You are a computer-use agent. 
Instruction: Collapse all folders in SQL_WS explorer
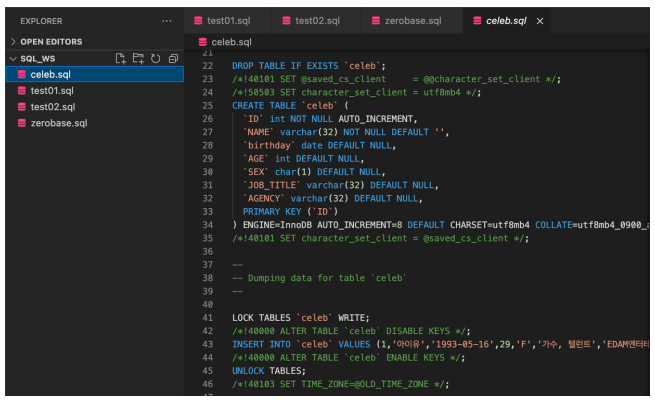(x=173, y=58)
